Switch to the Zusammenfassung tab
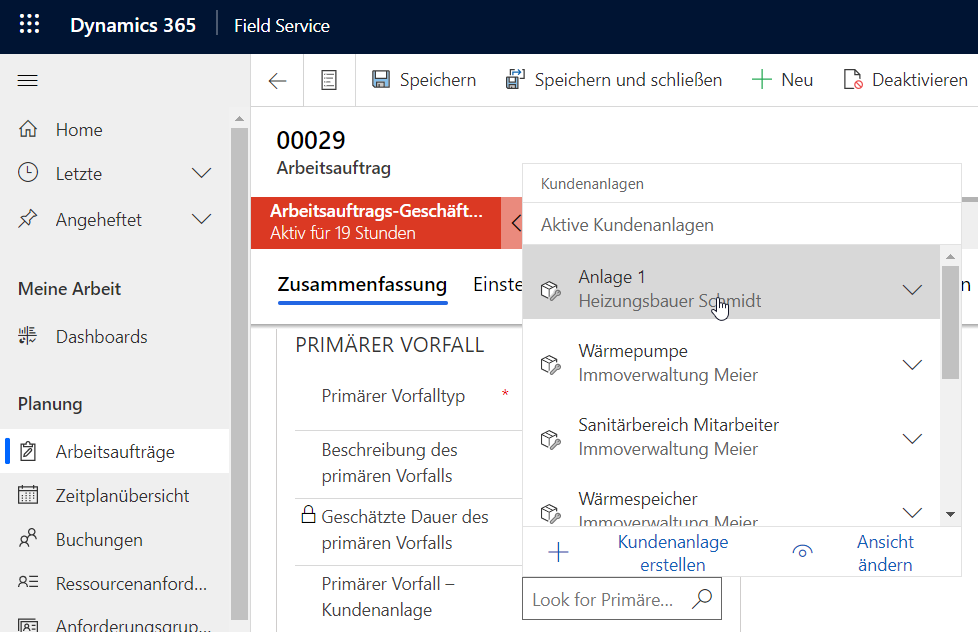Viewport: 978px width, 632px height. pos(362,285)
